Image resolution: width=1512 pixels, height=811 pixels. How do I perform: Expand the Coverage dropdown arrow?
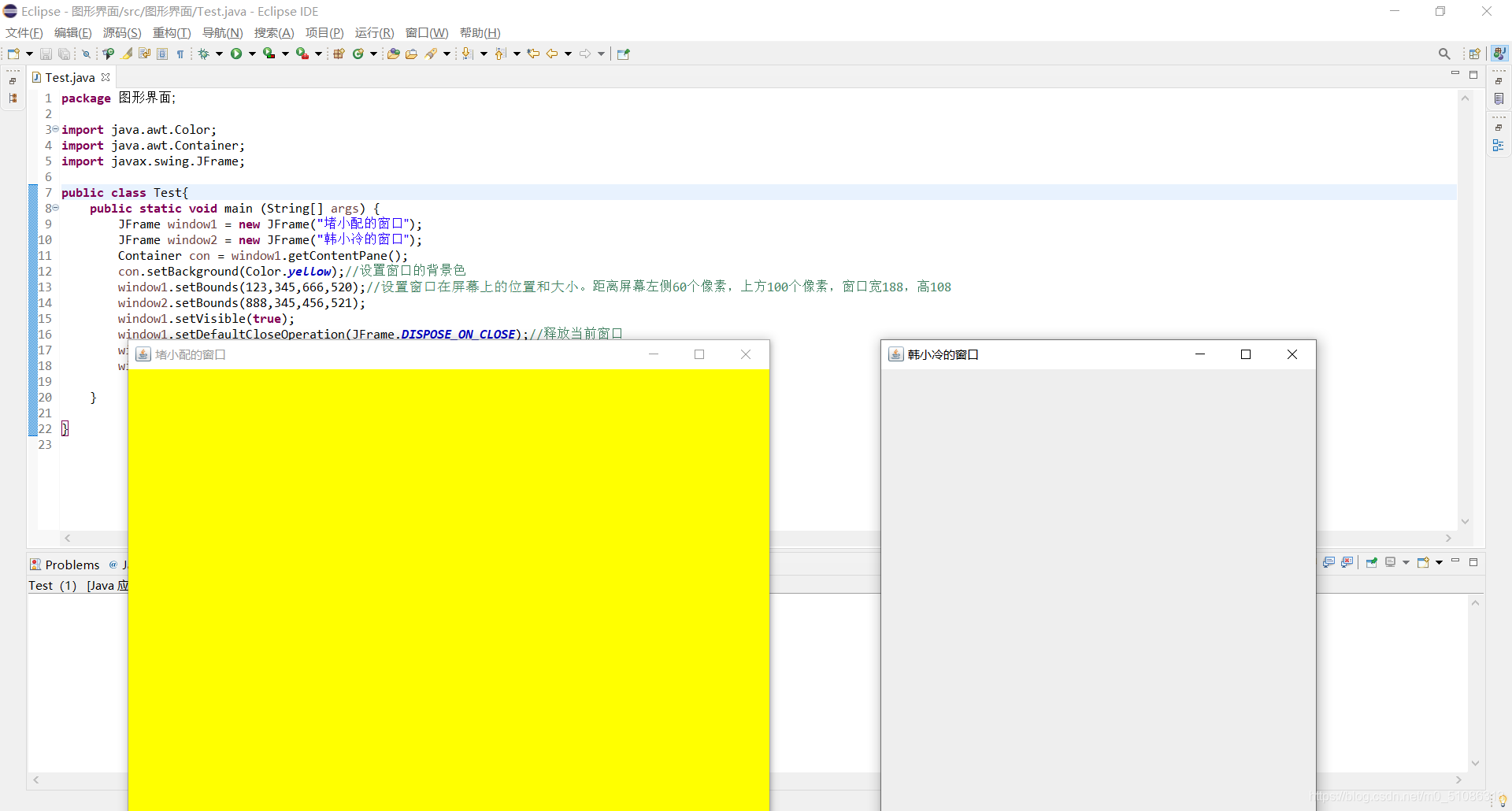point(285,54)
